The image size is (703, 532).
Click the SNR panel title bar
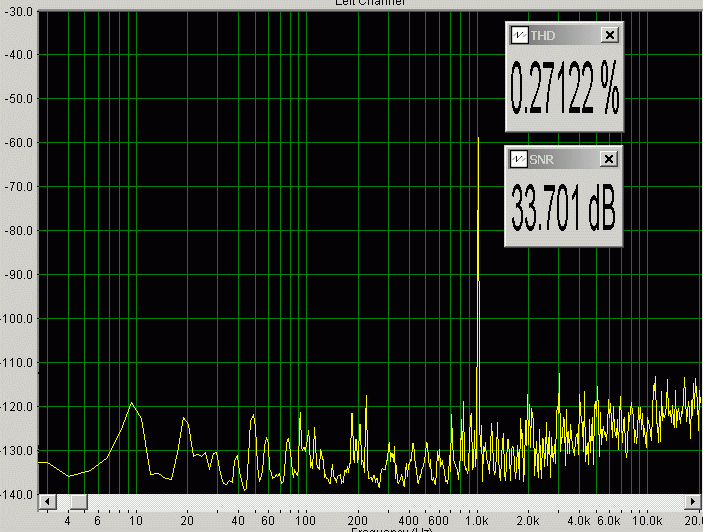tap(564, 159)
